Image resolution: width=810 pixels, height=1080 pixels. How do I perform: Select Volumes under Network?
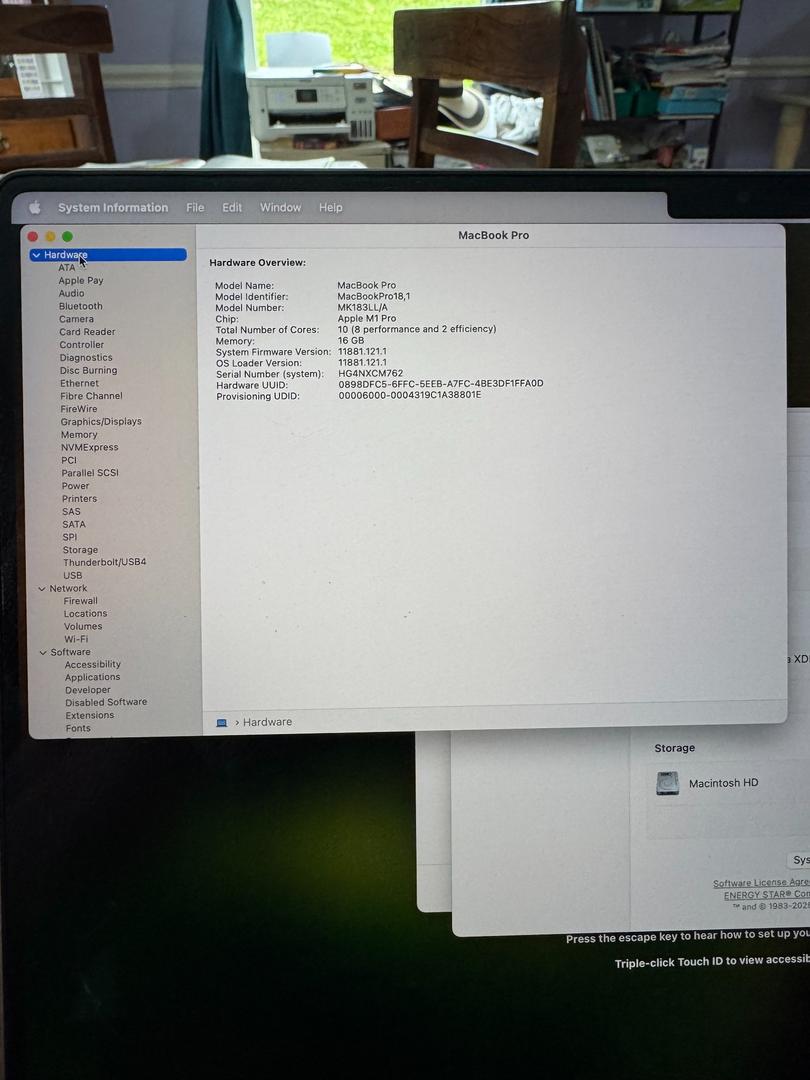tap(83, 626)
